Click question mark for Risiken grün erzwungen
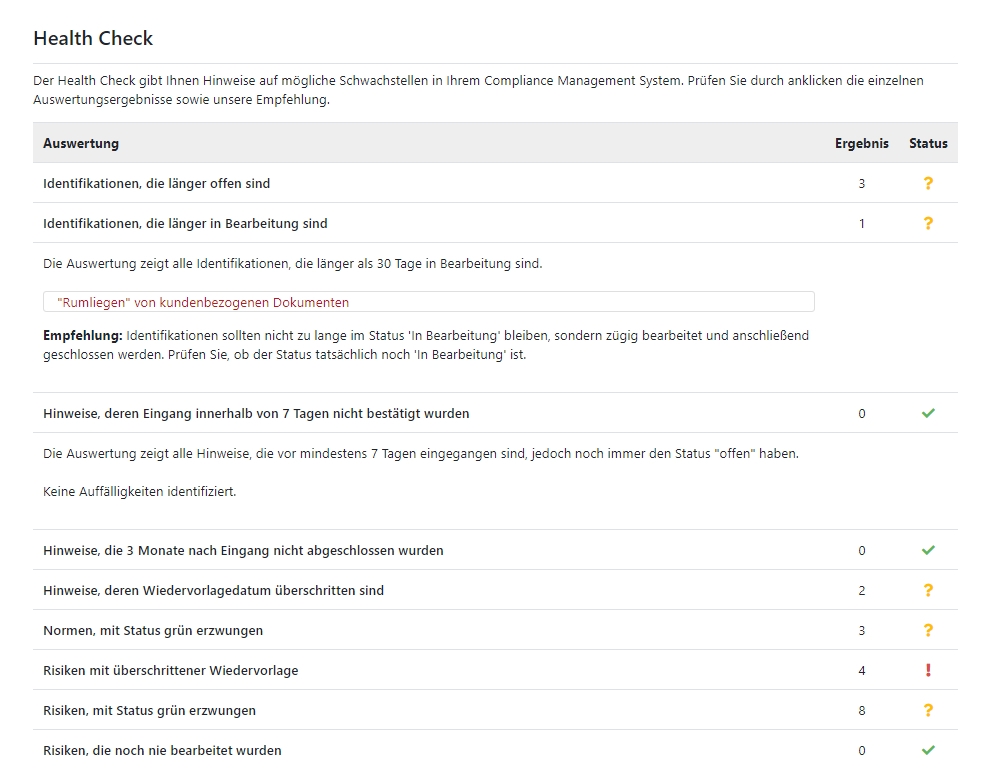The image size is (1004, 784). pos(927,711)
